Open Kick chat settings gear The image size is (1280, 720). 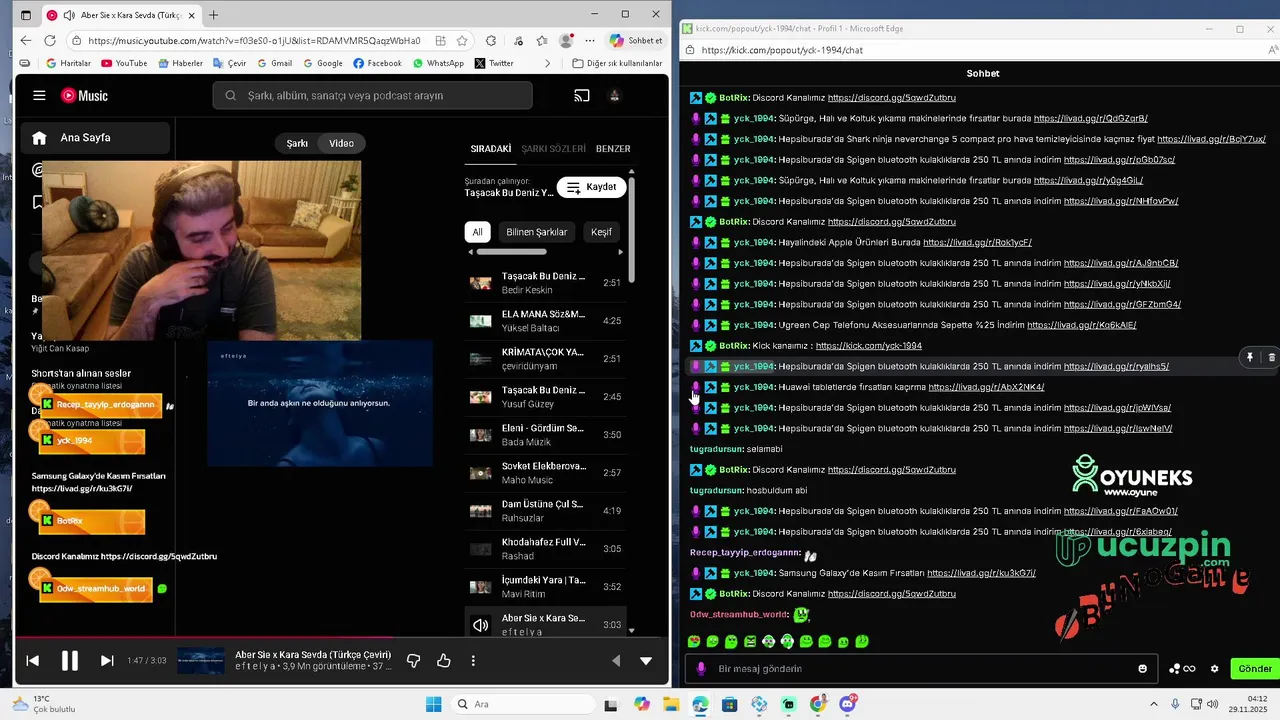(x=1215, y=668)
